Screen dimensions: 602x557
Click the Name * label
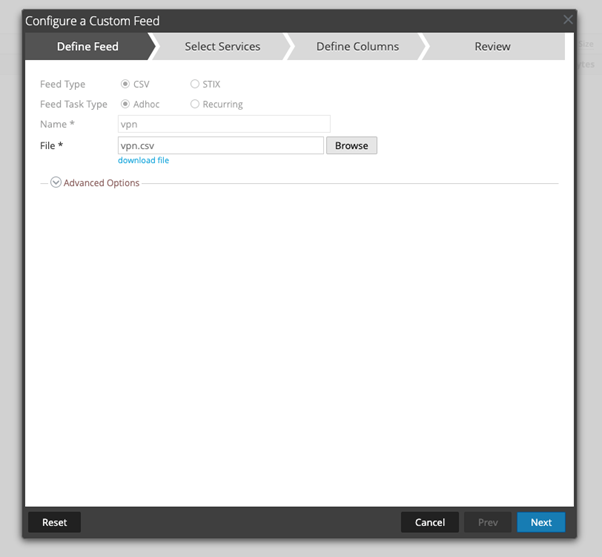tap(57, 124)
